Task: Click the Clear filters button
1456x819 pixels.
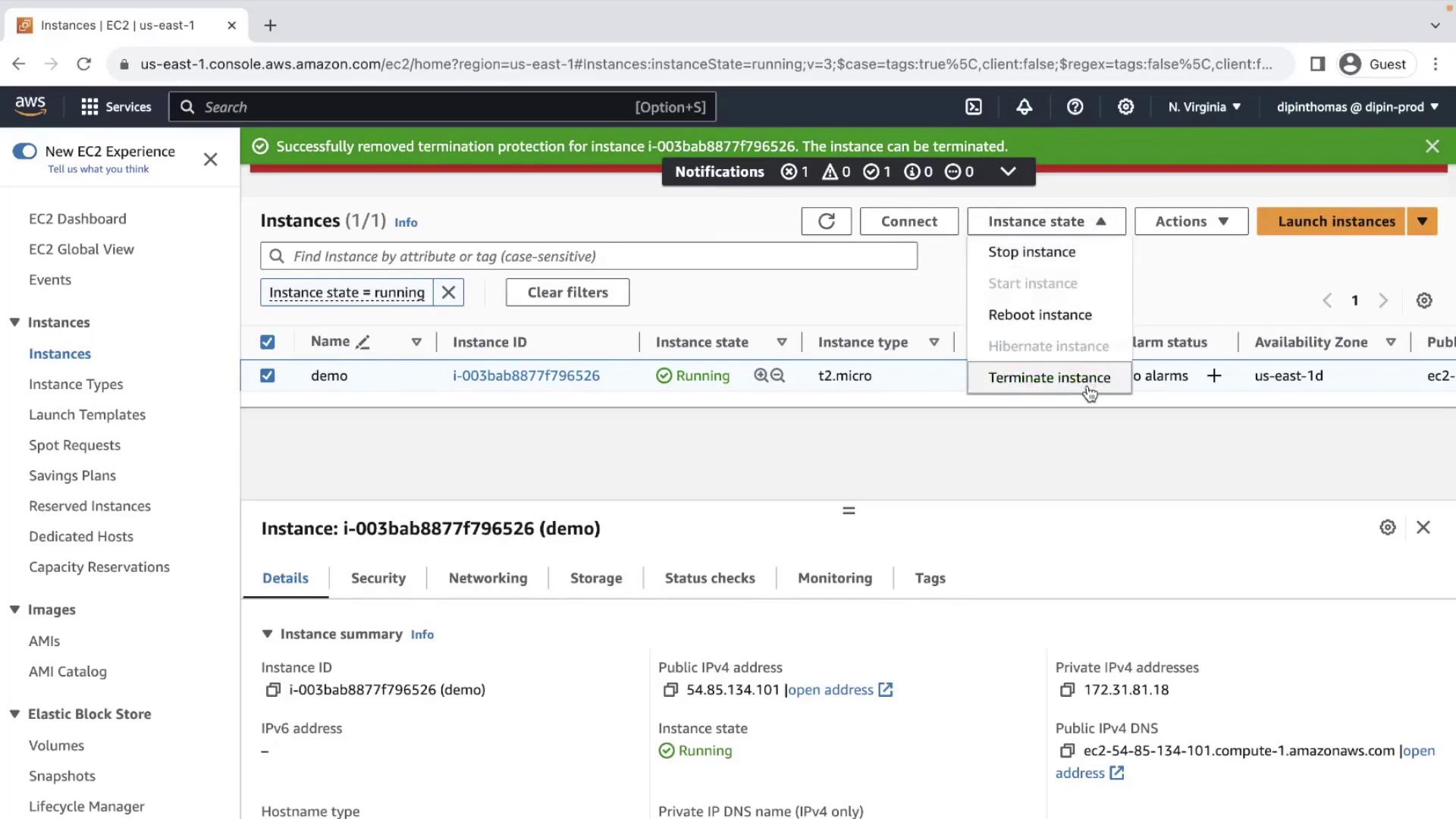Action: (x=567, y=293)
